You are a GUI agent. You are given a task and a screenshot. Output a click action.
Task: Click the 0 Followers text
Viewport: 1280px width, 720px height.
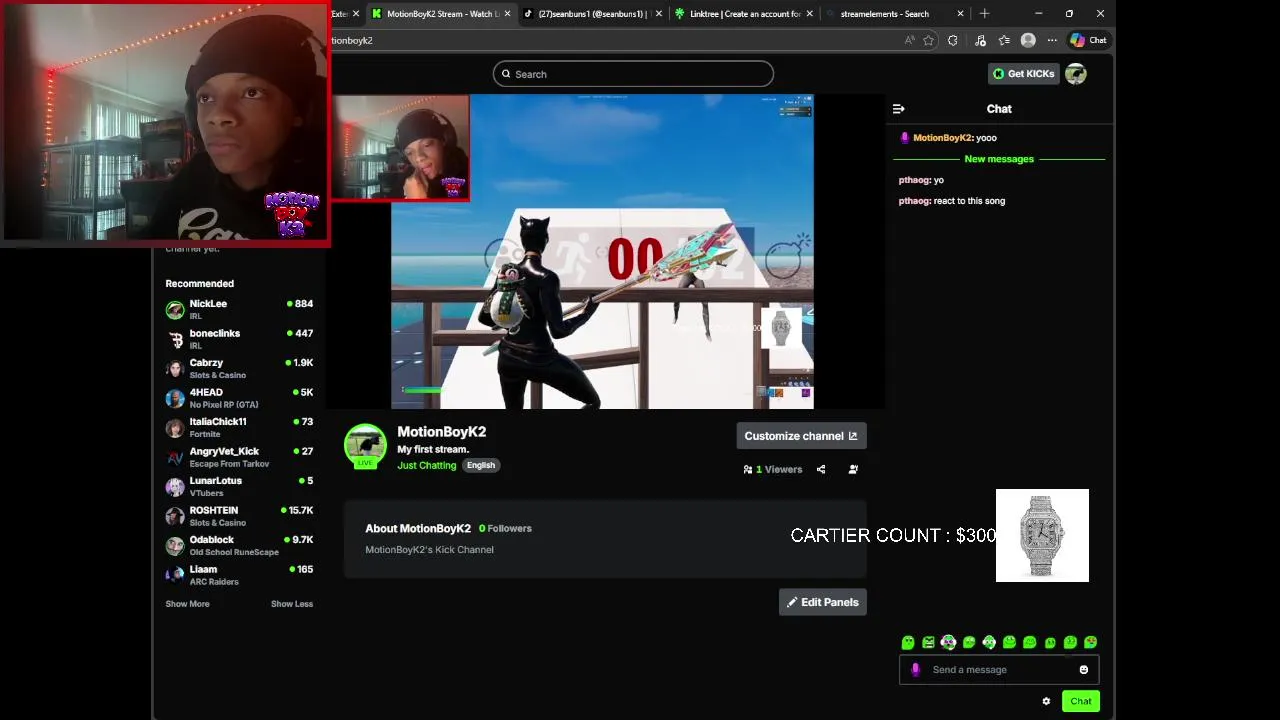pyautogui.click(x=505, y=528)
